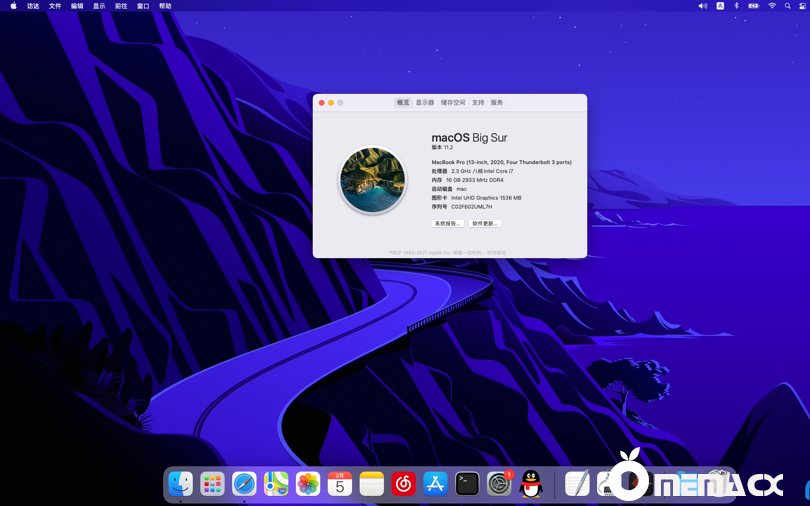The image size is (810, 506).
Task: Open Launchpad in the Dock
Action: tap(212, 484)
